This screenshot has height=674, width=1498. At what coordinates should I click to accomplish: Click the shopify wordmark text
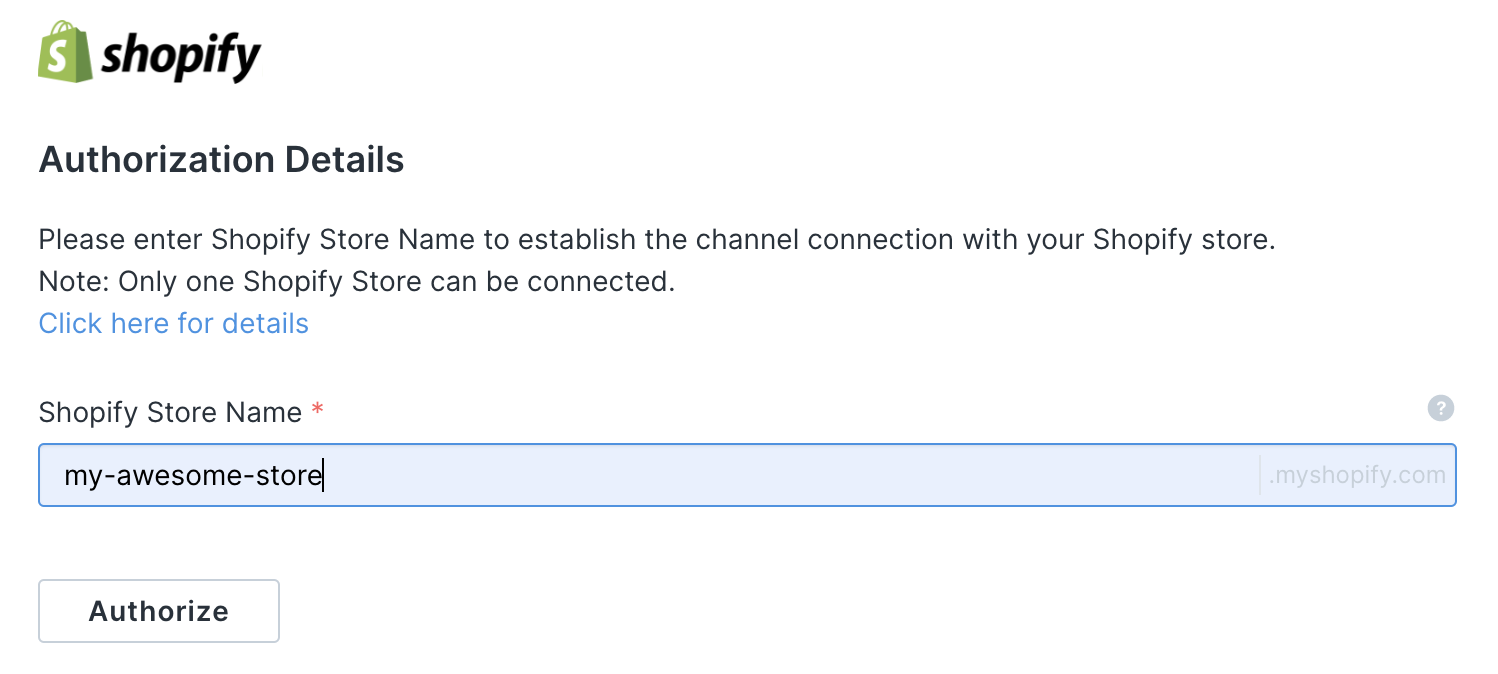[x=181, y=56]
